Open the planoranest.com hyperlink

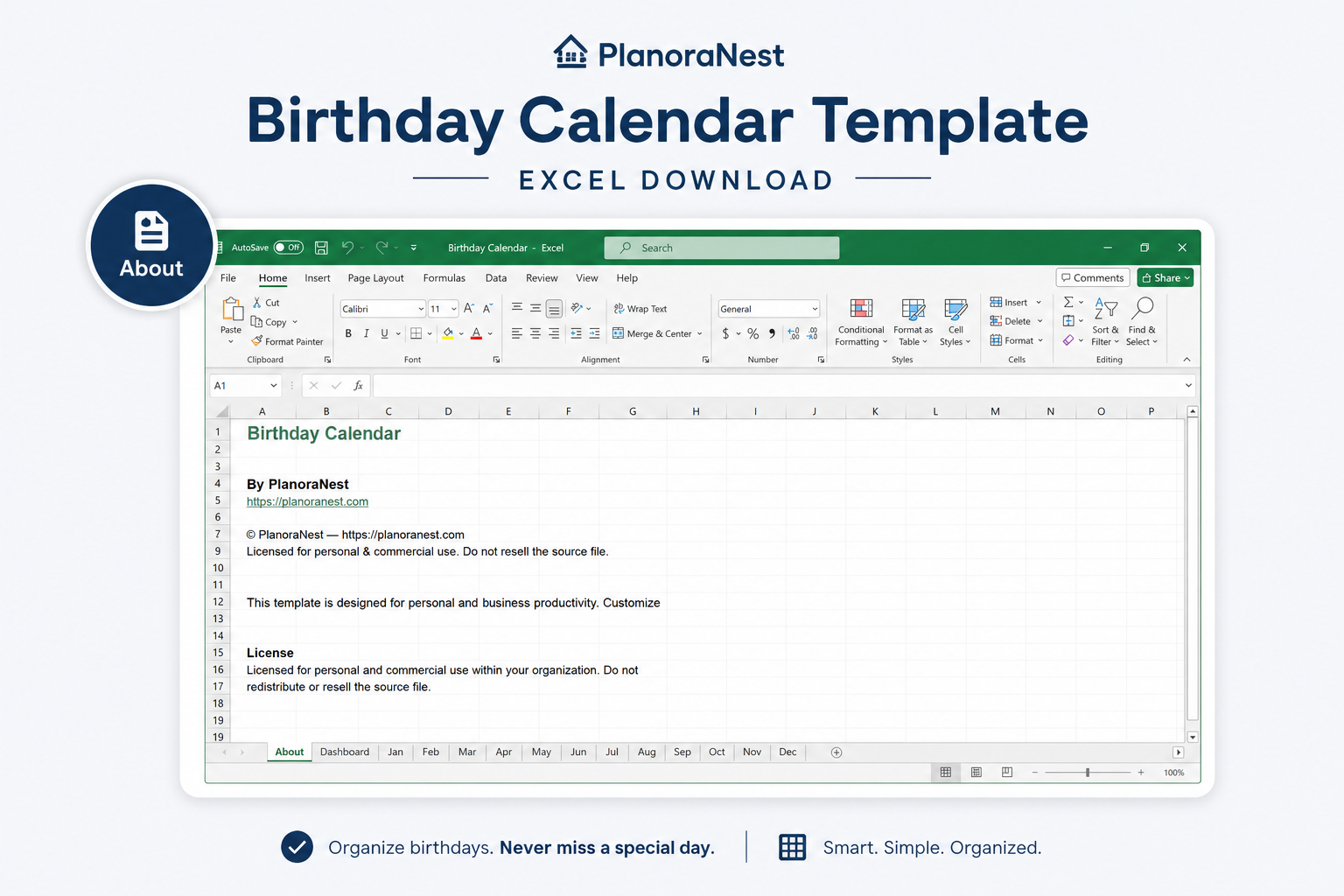click(x=307, y=501)
